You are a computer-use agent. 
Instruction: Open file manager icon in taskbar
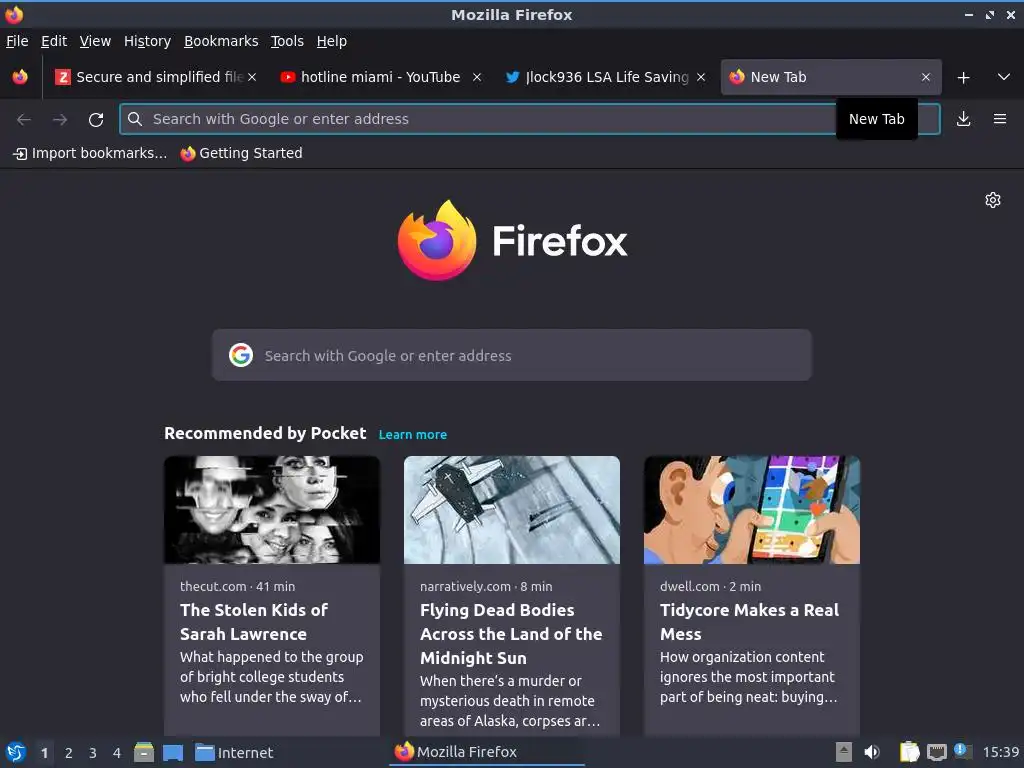[x=144, y=752]
